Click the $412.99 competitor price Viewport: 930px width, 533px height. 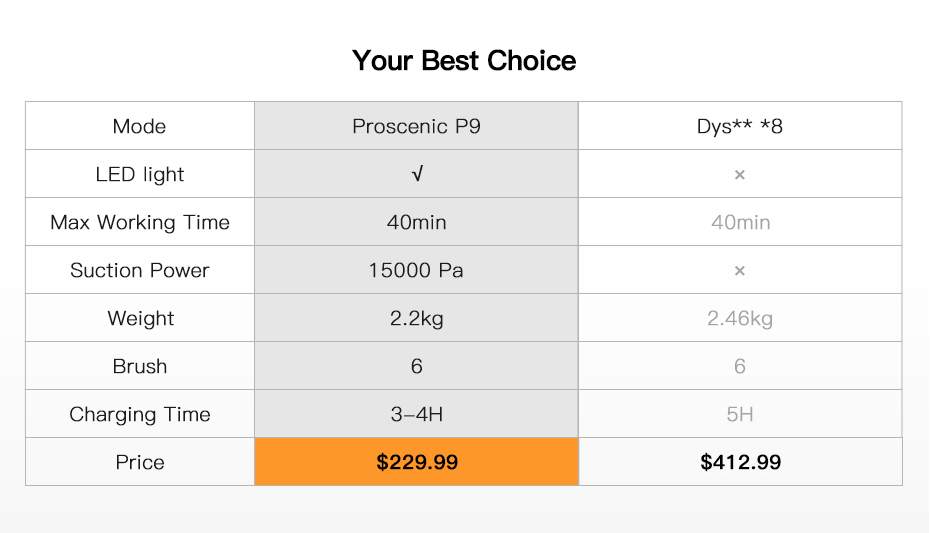[x=740, y=462]
